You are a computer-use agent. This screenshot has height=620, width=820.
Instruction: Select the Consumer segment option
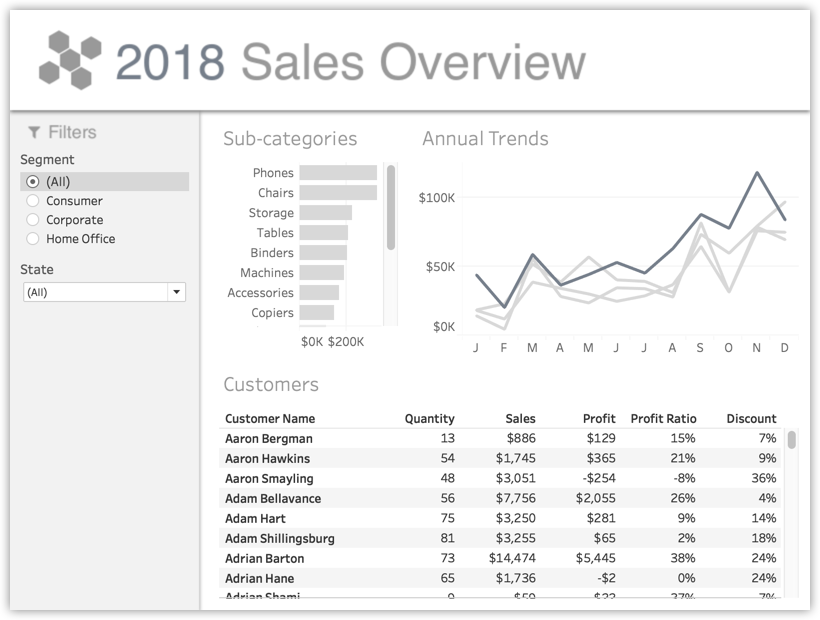pyautogui.click(x=33, y=201)
